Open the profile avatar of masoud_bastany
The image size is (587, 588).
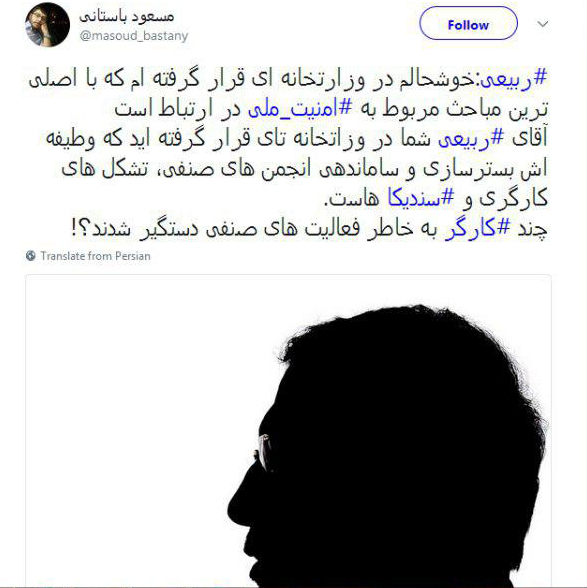47,25
